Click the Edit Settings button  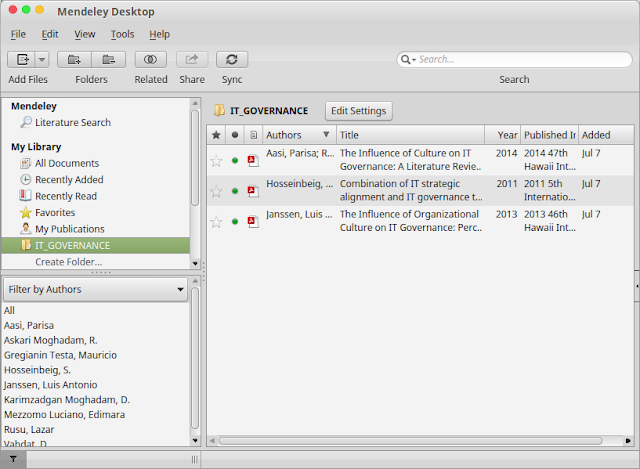pos(358,111)
